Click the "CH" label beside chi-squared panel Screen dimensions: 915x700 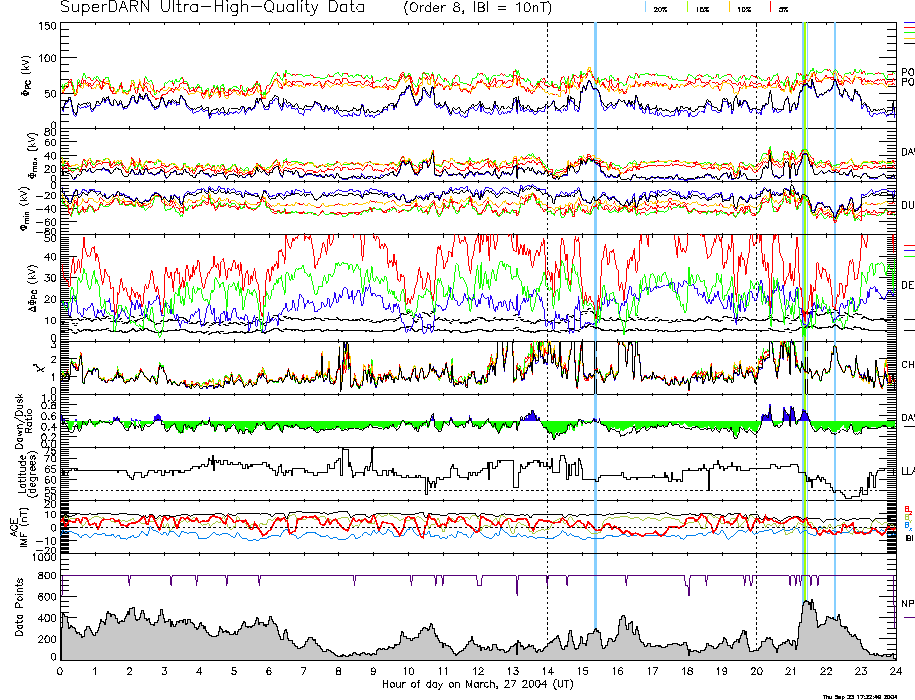coord(908,365)
